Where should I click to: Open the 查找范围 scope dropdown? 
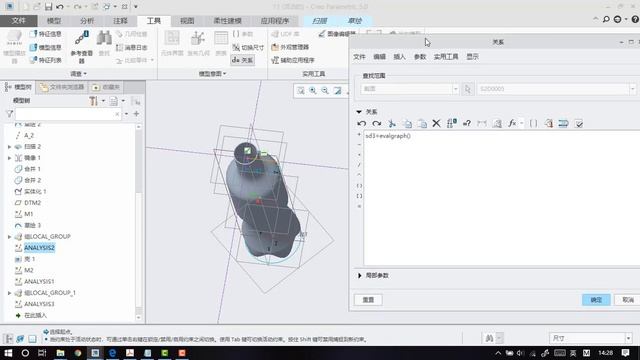pos(410,89)
